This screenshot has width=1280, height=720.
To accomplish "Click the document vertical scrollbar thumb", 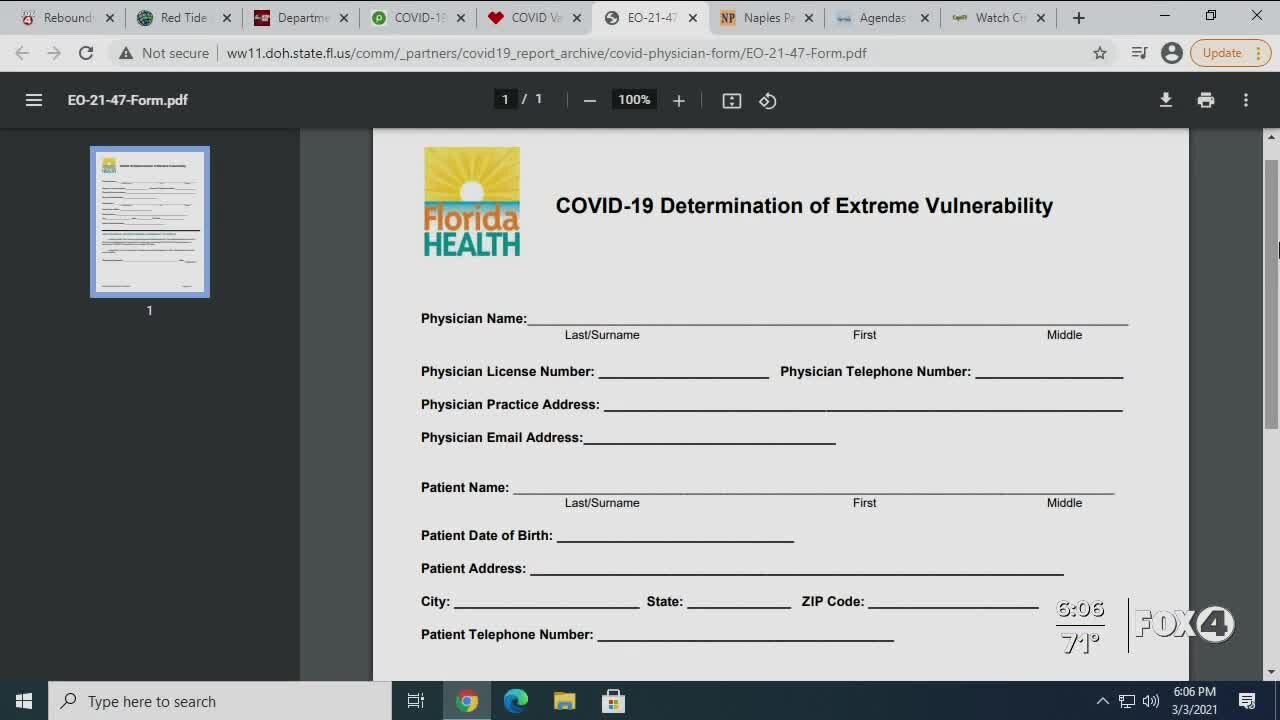I will pyautogui.click(x=1272, y=294).
